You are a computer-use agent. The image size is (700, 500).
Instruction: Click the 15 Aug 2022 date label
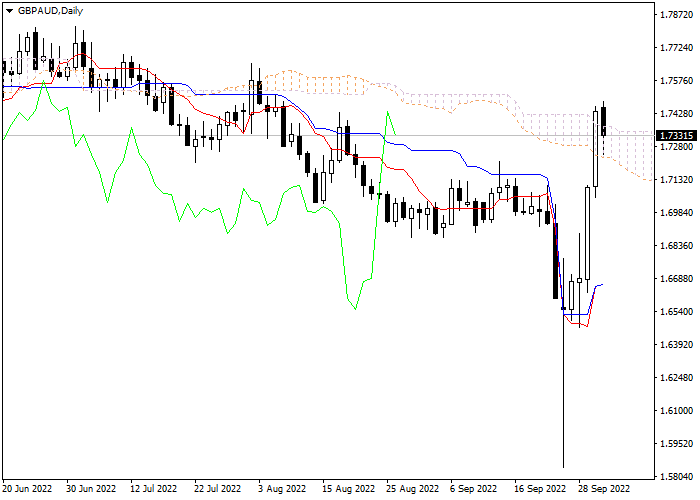pos(348,489)
